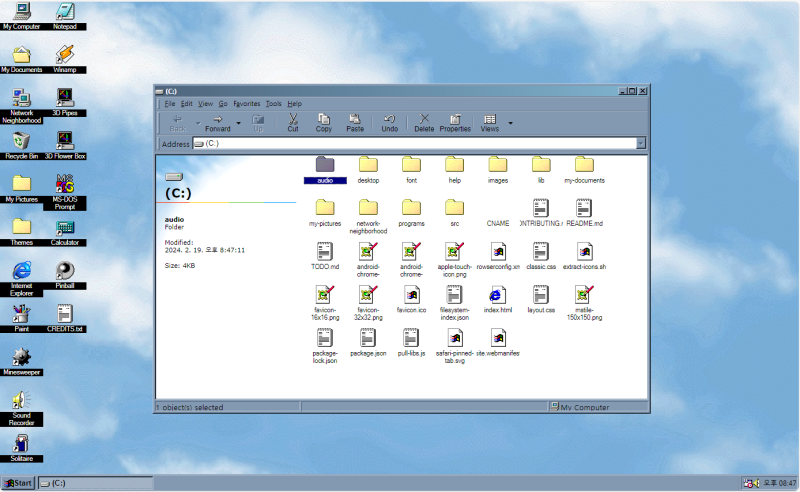The width and height of the screenshot is (800, 492).
Task: Select the Pinball desktop icon
Action: click(x=65, y=275)
